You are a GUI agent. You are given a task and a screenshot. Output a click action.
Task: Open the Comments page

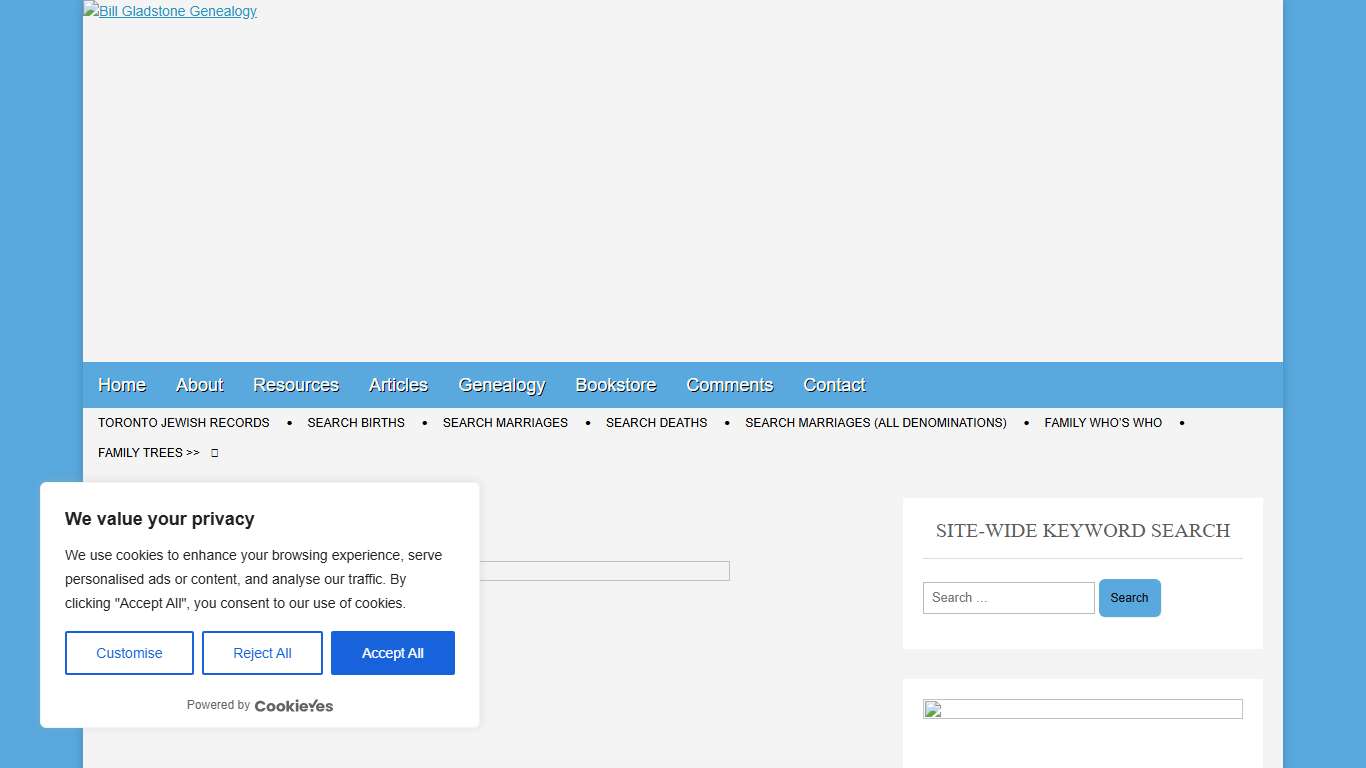pos(729,385)
